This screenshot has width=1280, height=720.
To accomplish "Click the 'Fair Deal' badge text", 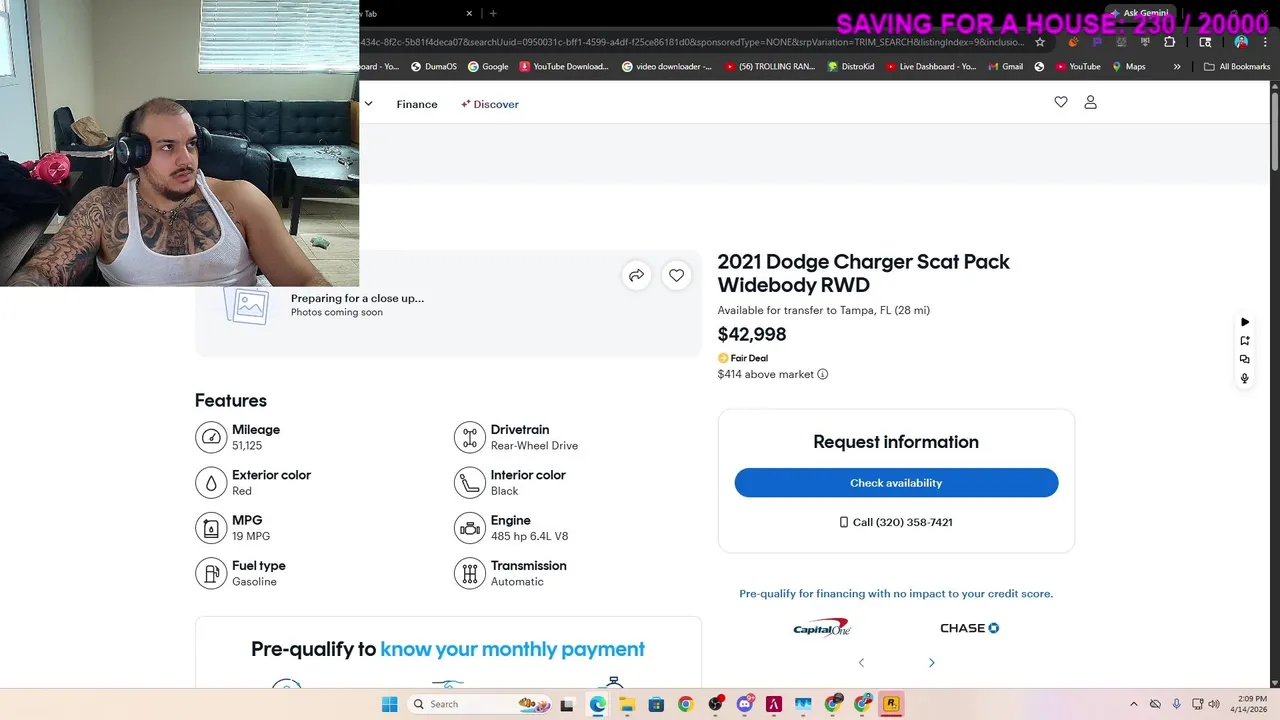I will (x=749, y=358).
